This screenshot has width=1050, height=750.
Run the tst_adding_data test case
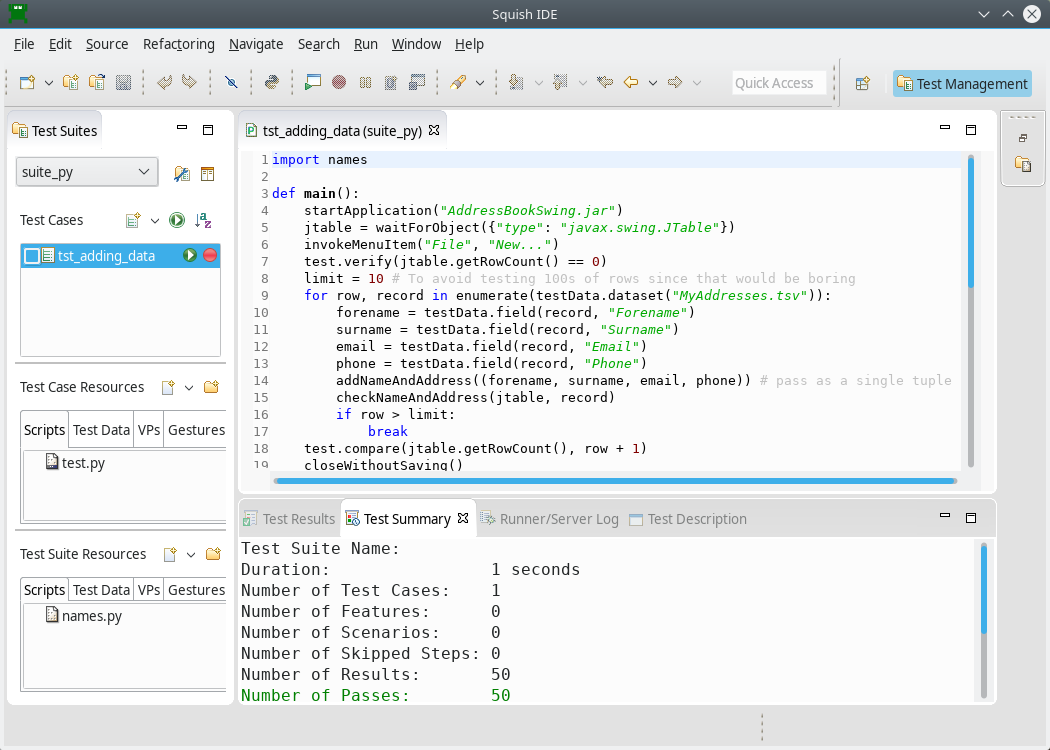(190, 256)
